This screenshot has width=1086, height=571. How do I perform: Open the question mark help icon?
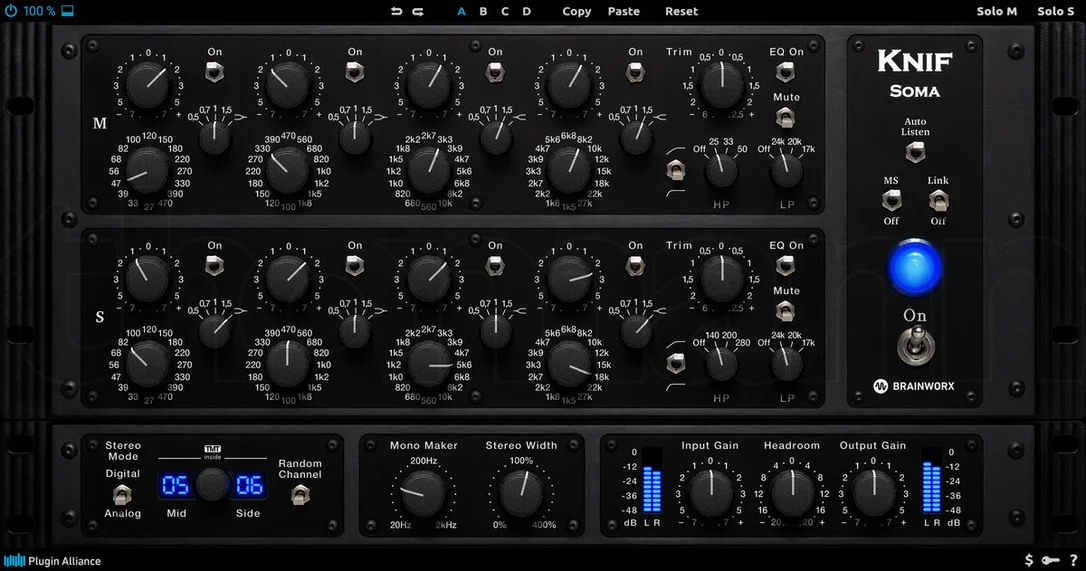[1073, 560]
